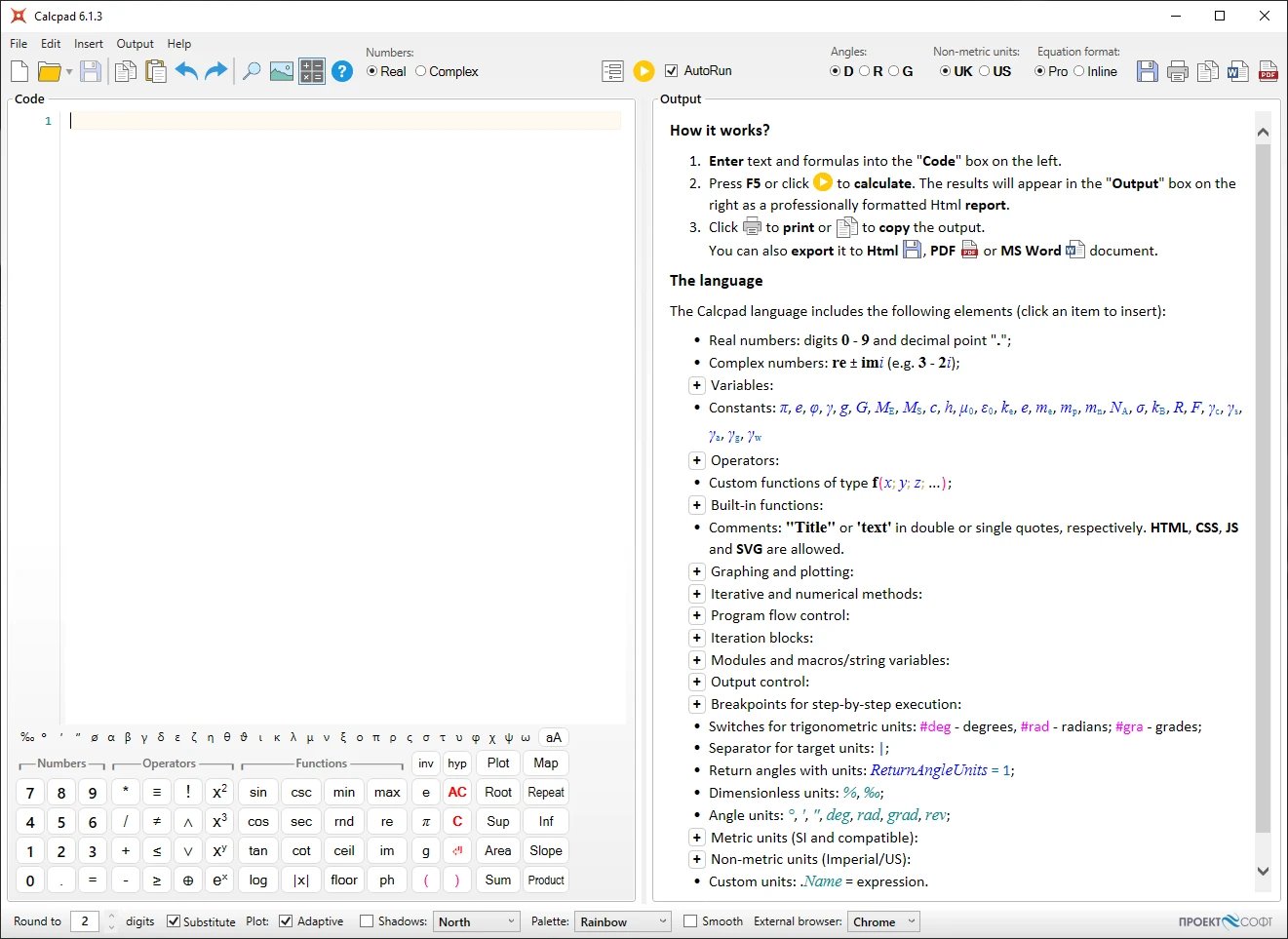Image resolution: width=1288 pixels, height=939 pixels.
Task: Select the Complex numbers radio button
Action: pyautogui.click(x=421, y=71)
